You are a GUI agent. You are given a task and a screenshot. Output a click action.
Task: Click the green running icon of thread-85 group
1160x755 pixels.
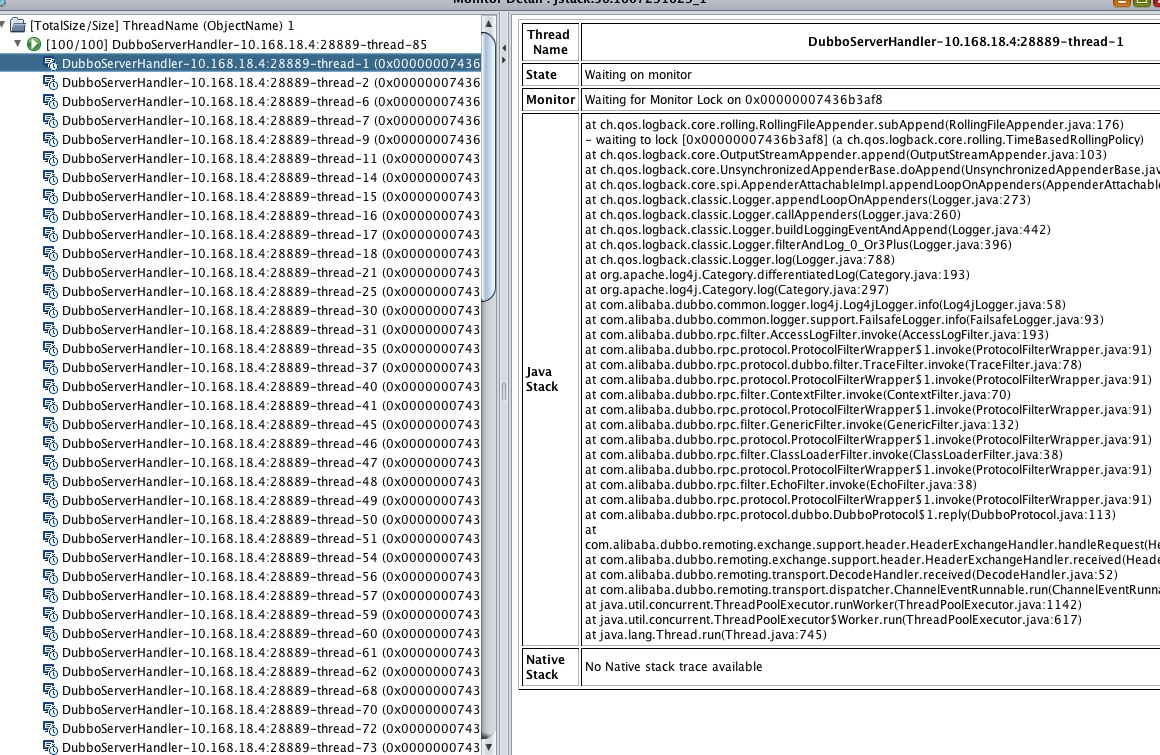(x=34, y=44)
